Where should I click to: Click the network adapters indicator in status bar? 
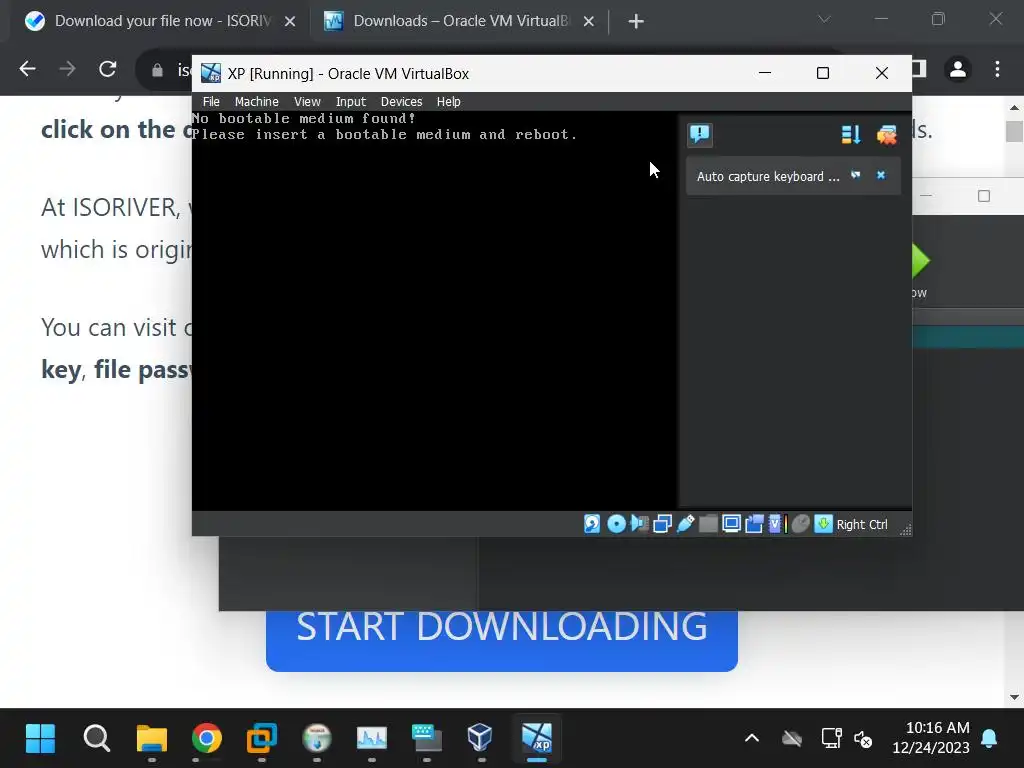[x=662, y=524]
